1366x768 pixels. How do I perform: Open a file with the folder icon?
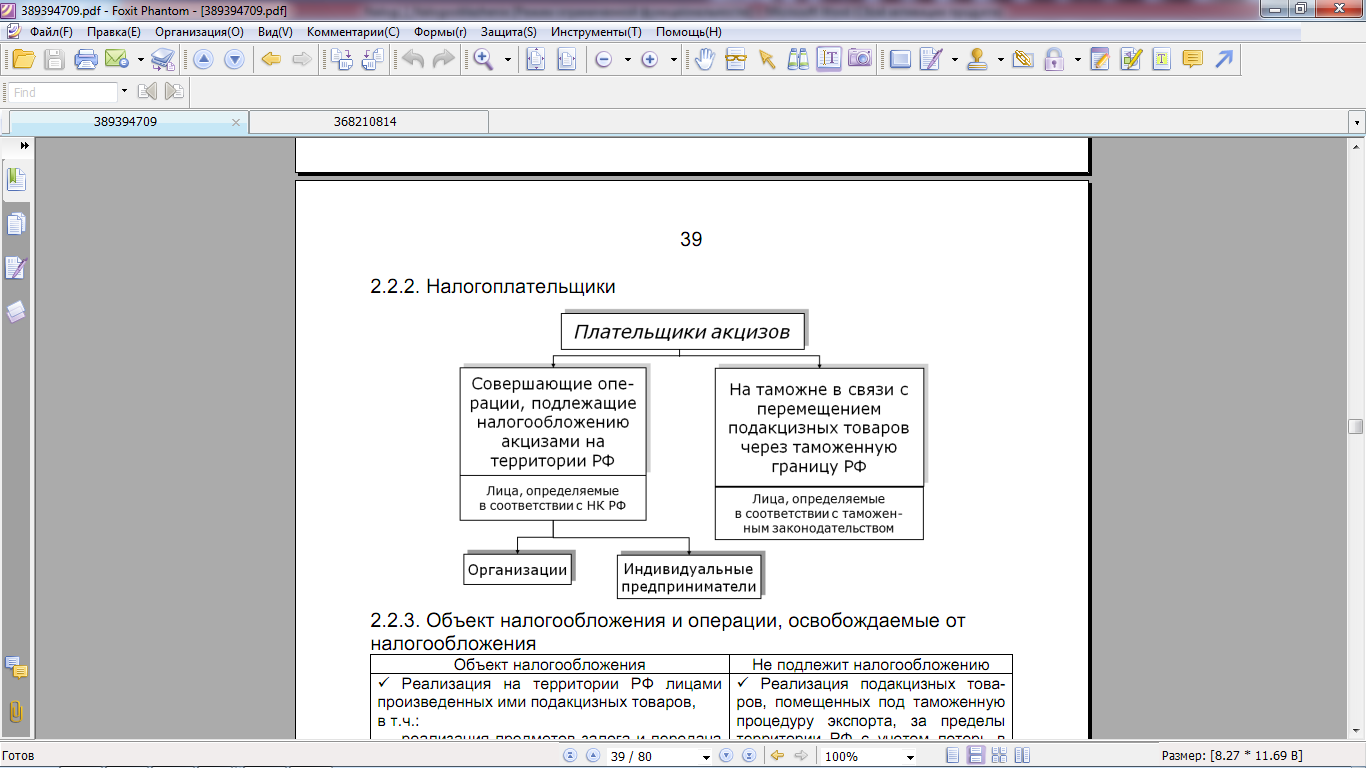coord(23,59)
